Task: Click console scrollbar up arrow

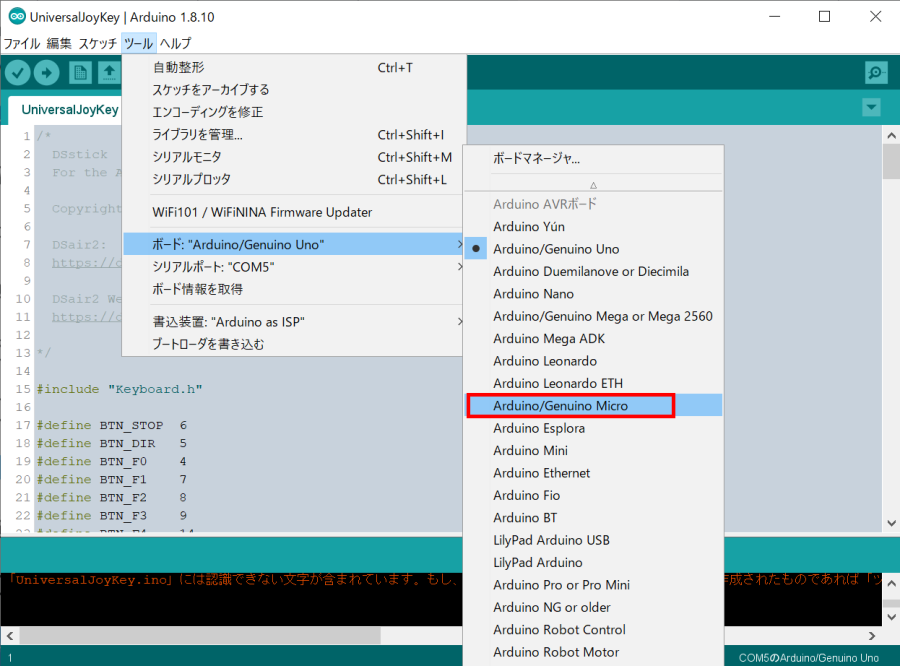Action: click(891, 583)
